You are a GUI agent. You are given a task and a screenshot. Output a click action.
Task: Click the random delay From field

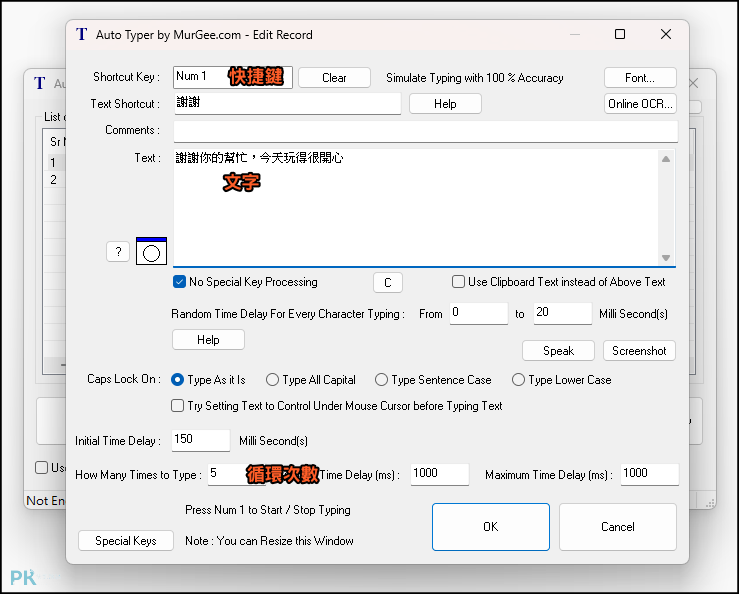479,313
